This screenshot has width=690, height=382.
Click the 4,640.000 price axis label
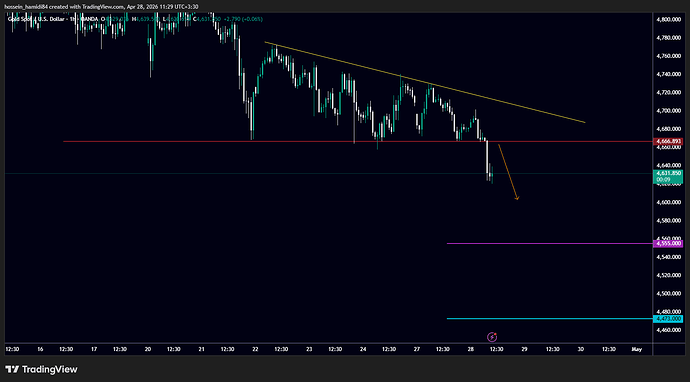[x=669, y=165]
